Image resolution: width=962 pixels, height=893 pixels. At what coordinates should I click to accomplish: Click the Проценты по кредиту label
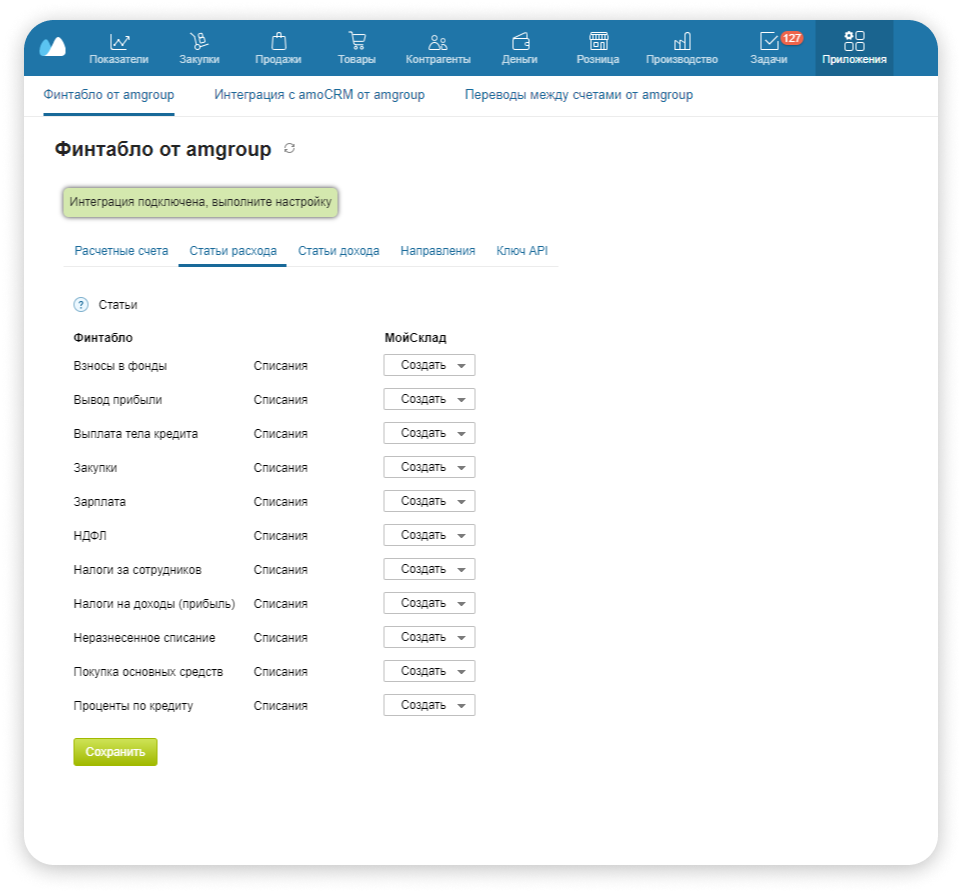click(133, 706)
